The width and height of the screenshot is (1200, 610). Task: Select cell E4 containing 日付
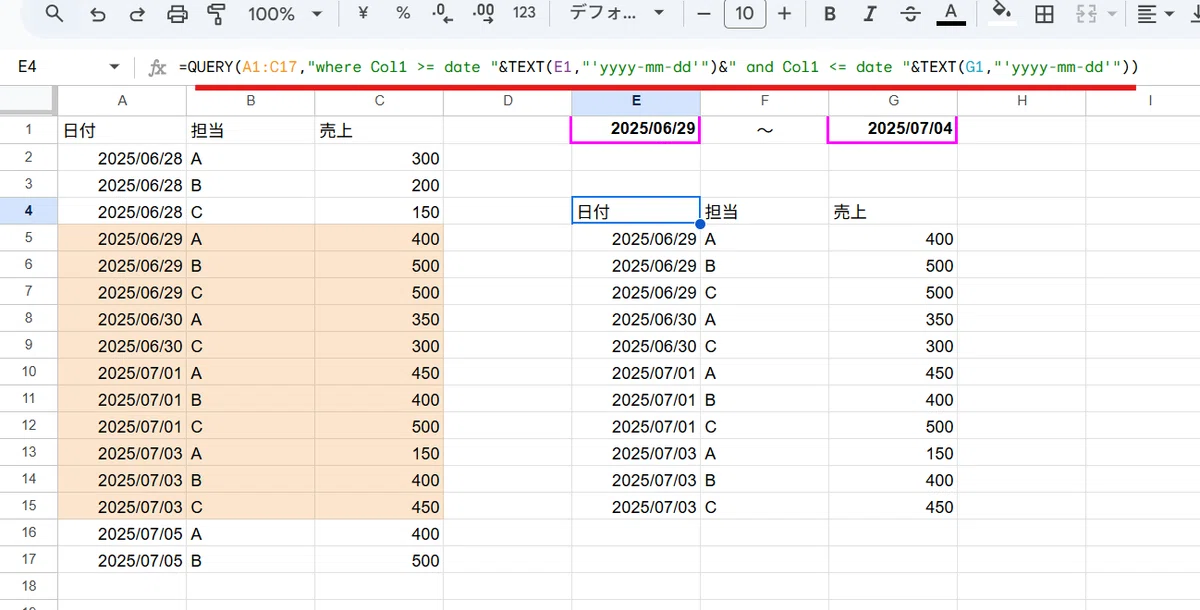point(636,211)
